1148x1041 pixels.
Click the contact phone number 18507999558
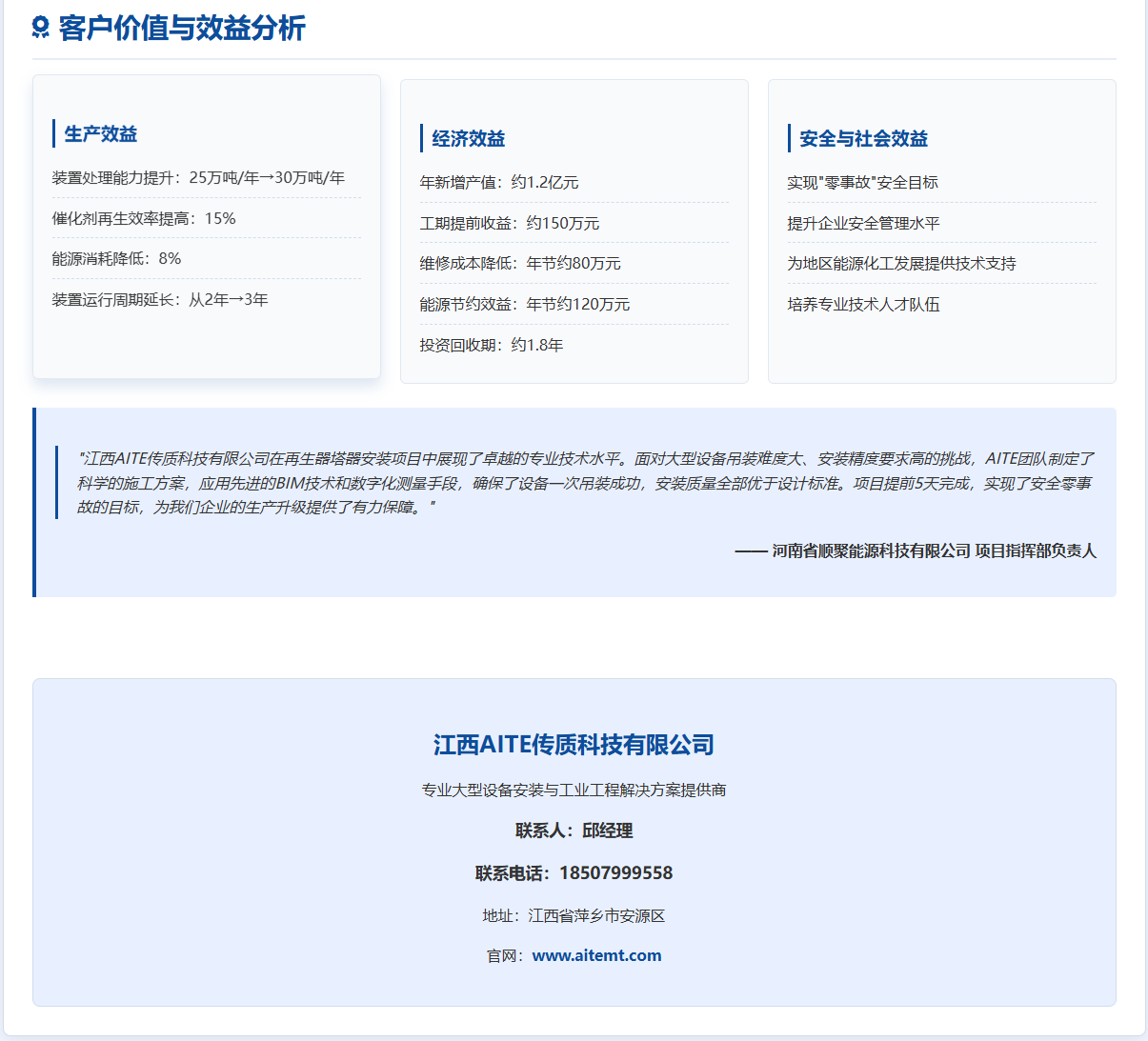(615, 873)
